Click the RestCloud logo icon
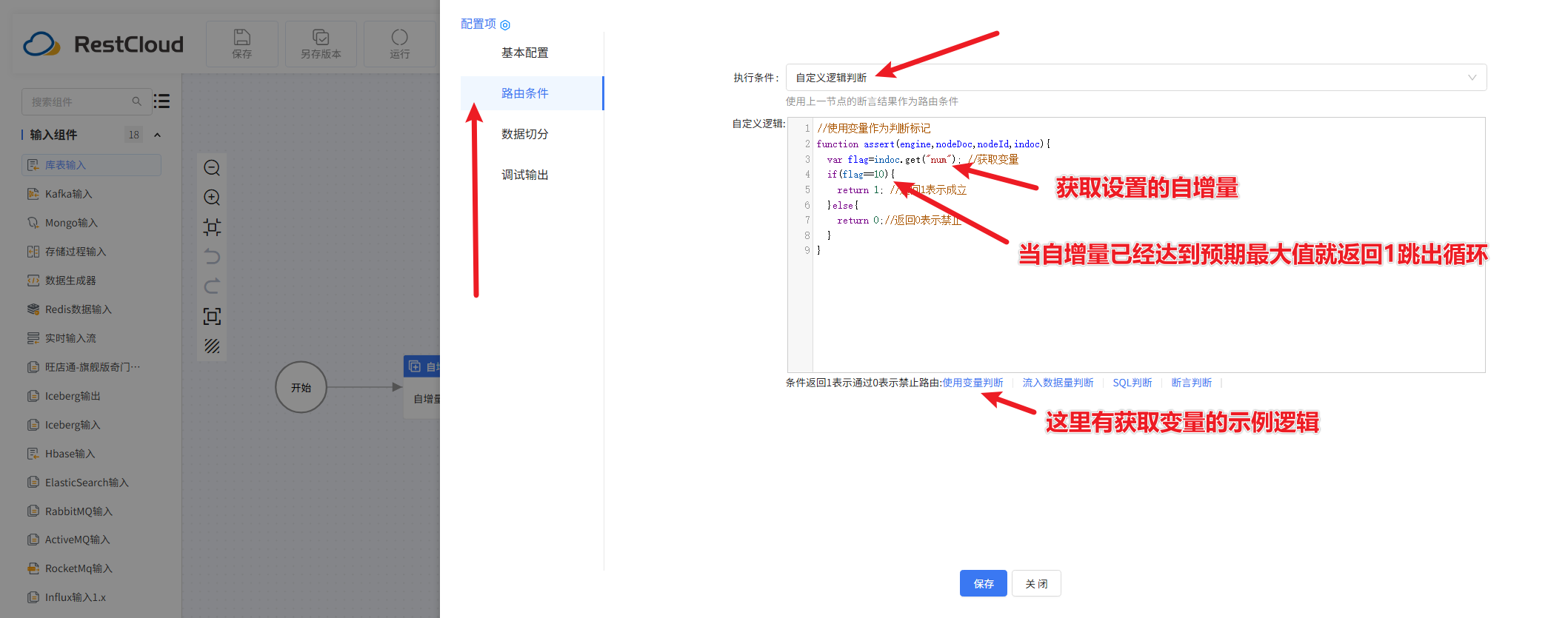1568x618 pixels. coord(41,44)
